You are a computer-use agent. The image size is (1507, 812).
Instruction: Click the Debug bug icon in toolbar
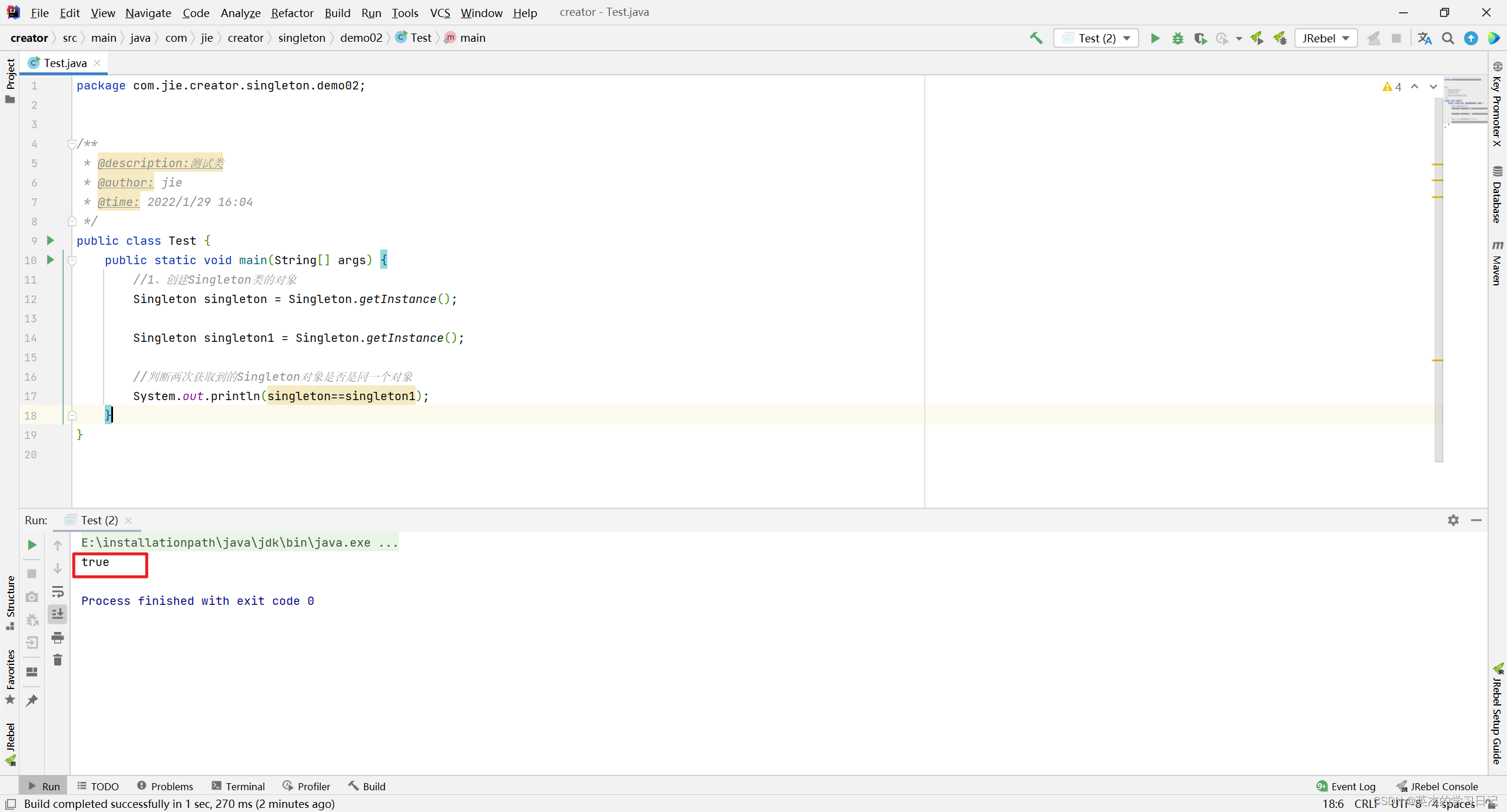tap(1177, 38)
